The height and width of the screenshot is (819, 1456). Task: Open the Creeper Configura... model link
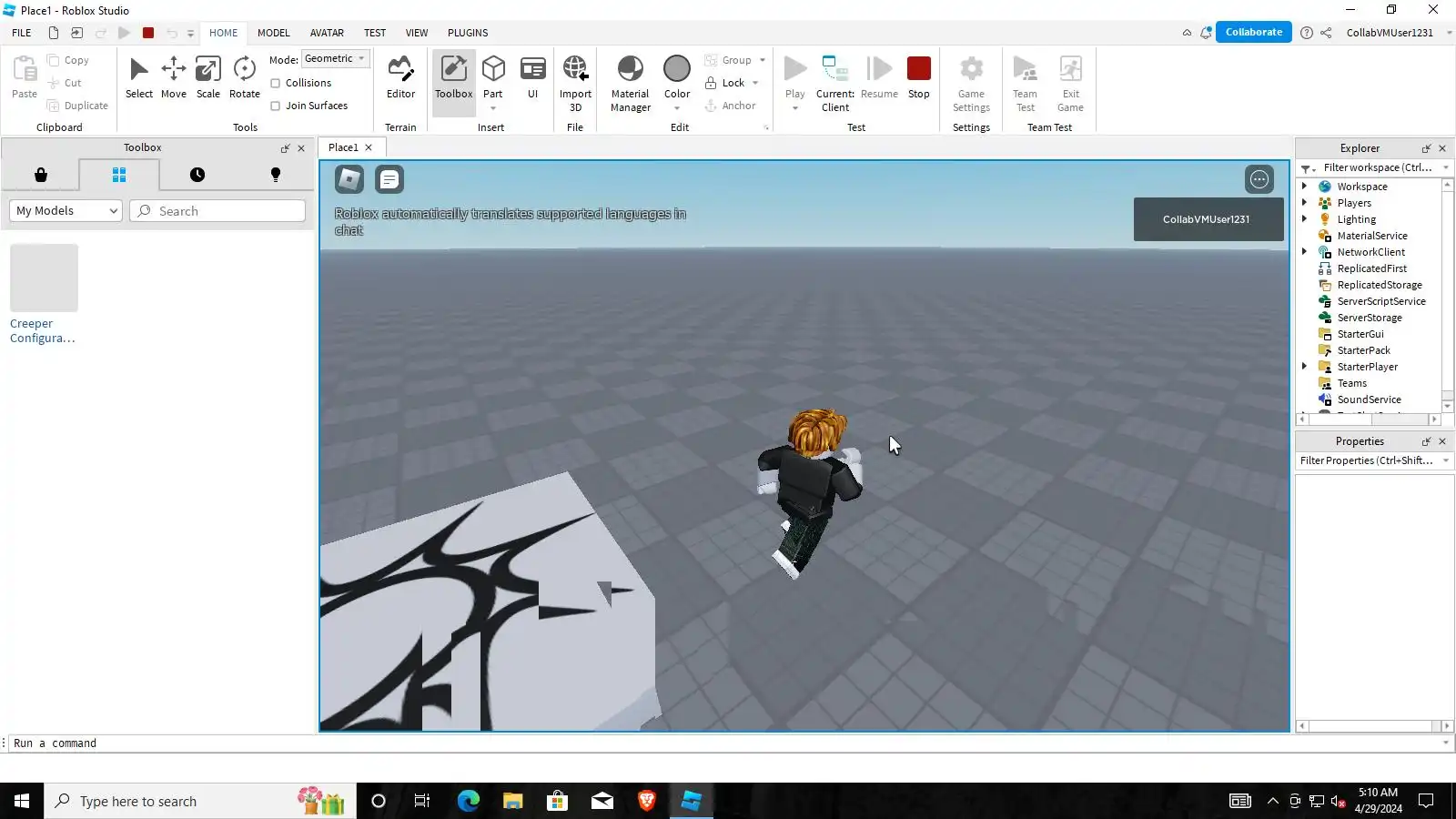click(43, 330)
